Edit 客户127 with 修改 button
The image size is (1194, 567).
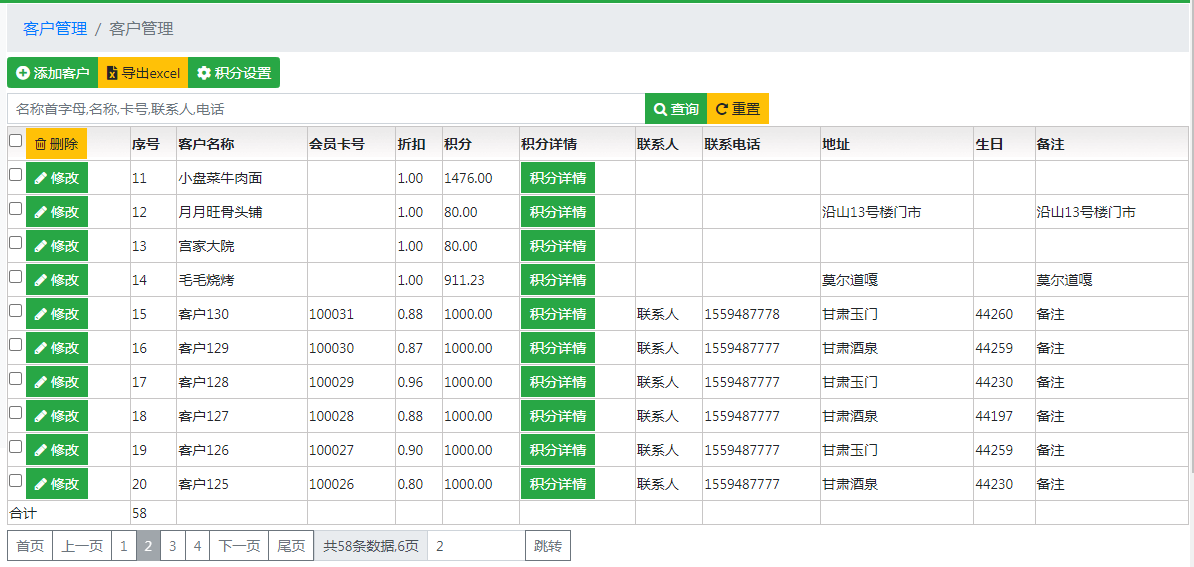(56, 416)
